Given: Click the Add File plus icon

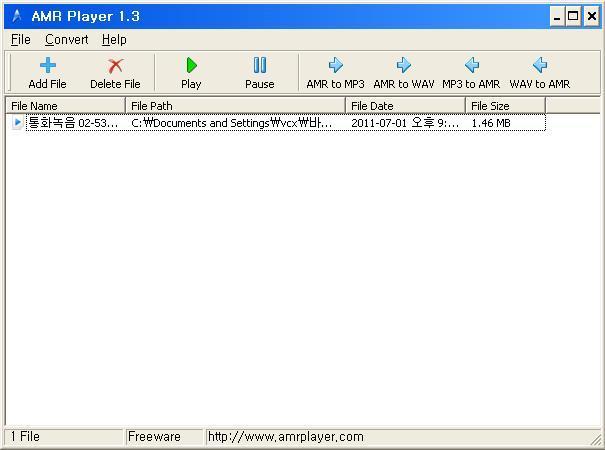Looking at the screenshot, I should pyautogui.click(x=48, y=66).
